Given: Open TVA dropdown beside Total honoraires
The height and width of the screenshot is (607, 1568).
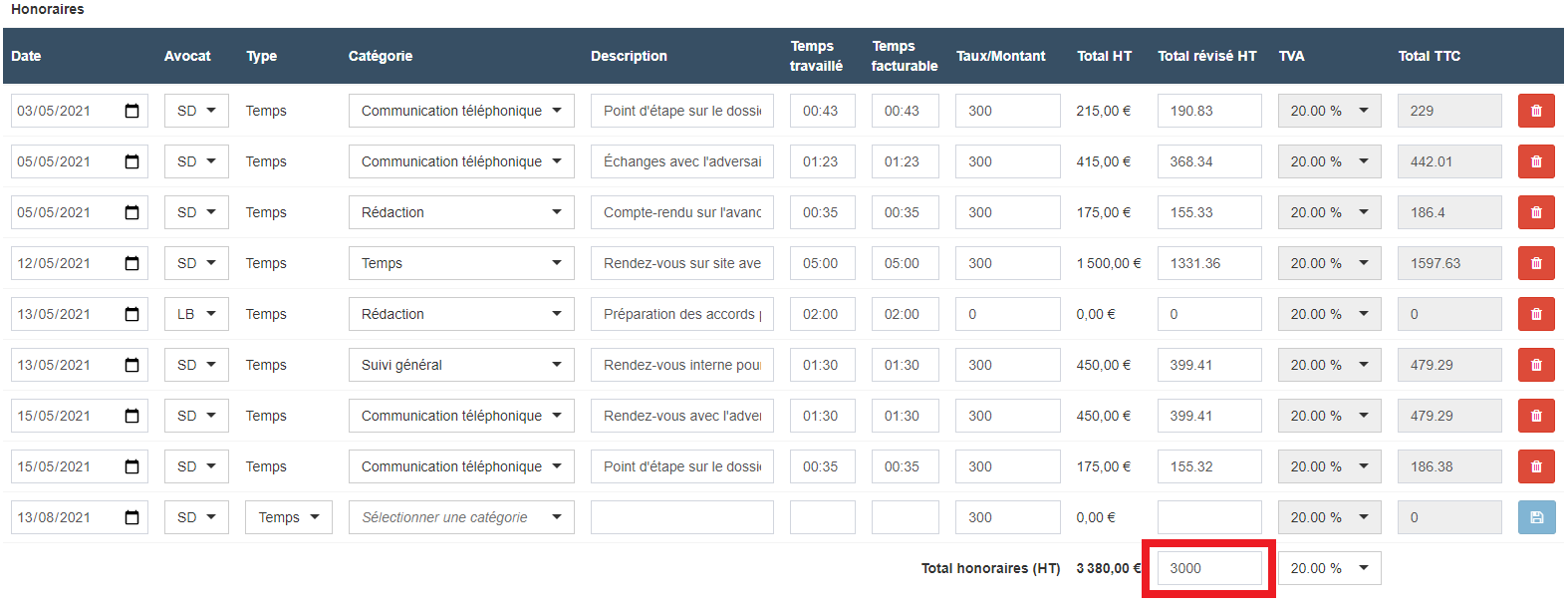Looking at the screenshot, I should (1329, 568).
